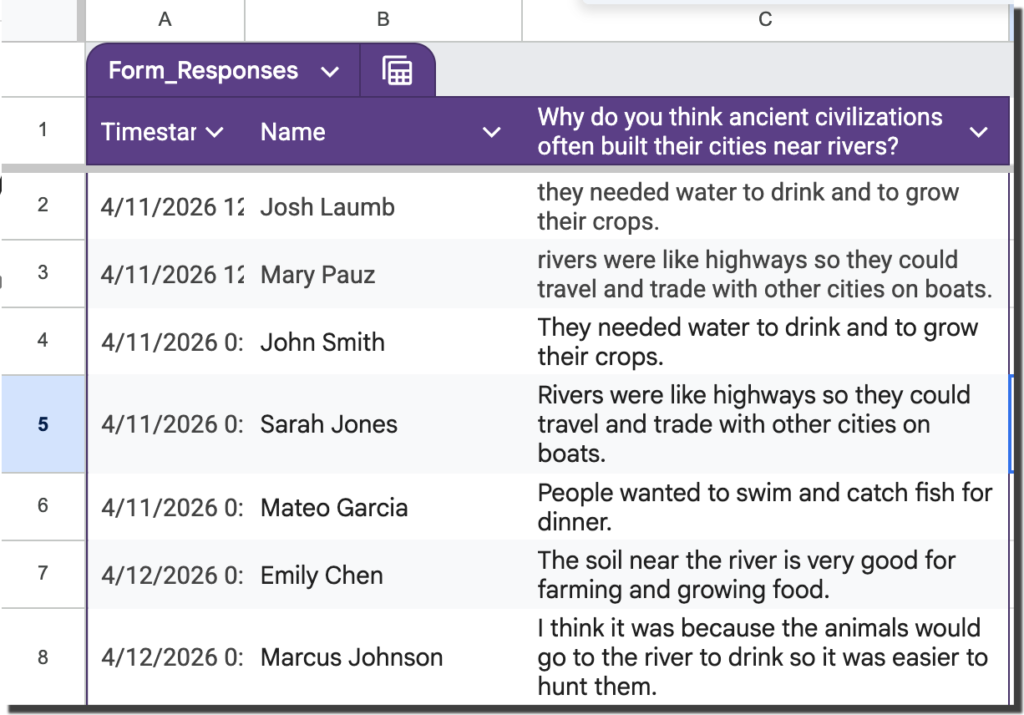Click the table view calculator icon
This screenshot has height=715, width=1024.
[397, 71]
